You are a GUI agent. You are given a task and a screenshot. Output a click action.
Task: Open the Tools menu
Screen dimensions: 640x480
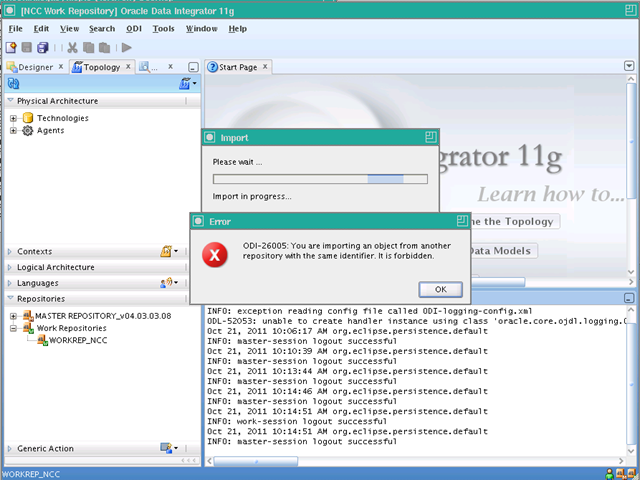(164, 29)
